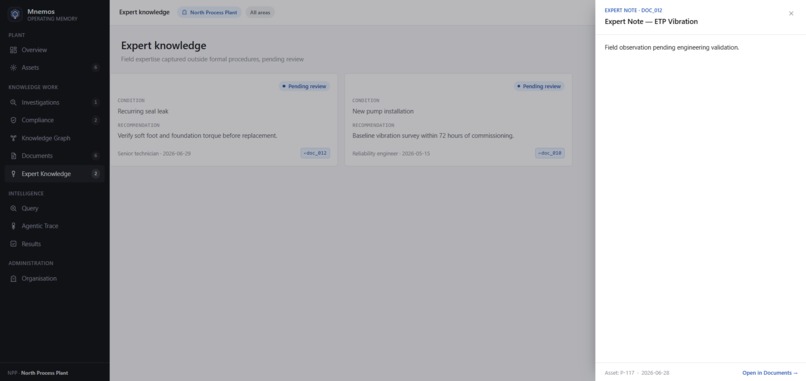The width and height of the screenshot is (806, 381).
Task: Click Pending review badge on pump installation card
Action: click(539, 86)
